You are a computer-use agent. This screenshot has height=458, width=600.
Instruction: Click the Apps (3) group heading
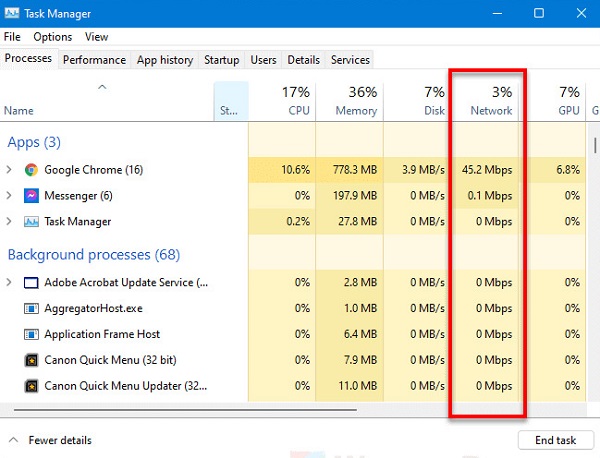click(x=34, y=142)
